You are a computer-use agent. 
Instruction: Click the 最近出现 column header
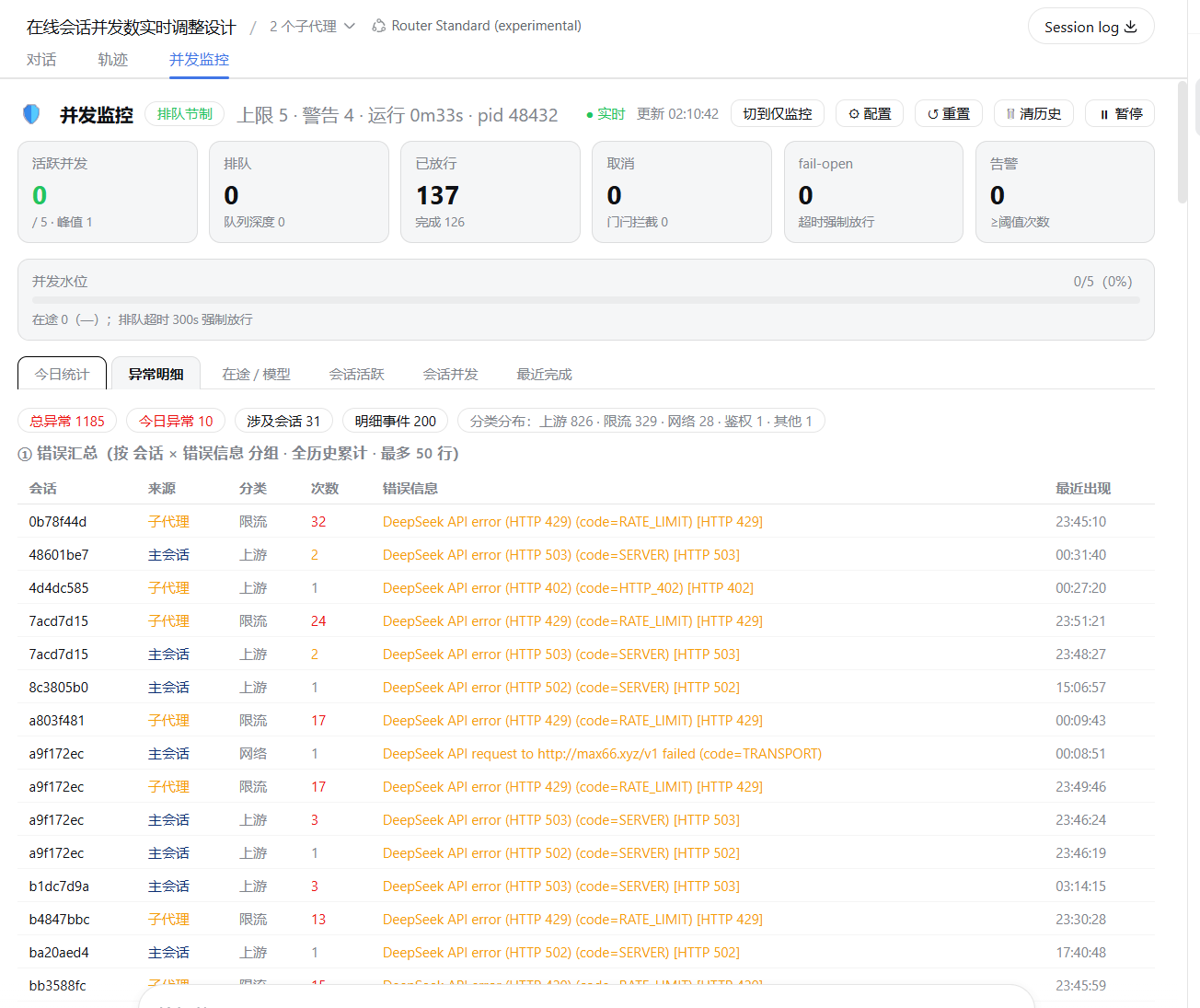pyautogui.click(x=1083, y=489)
